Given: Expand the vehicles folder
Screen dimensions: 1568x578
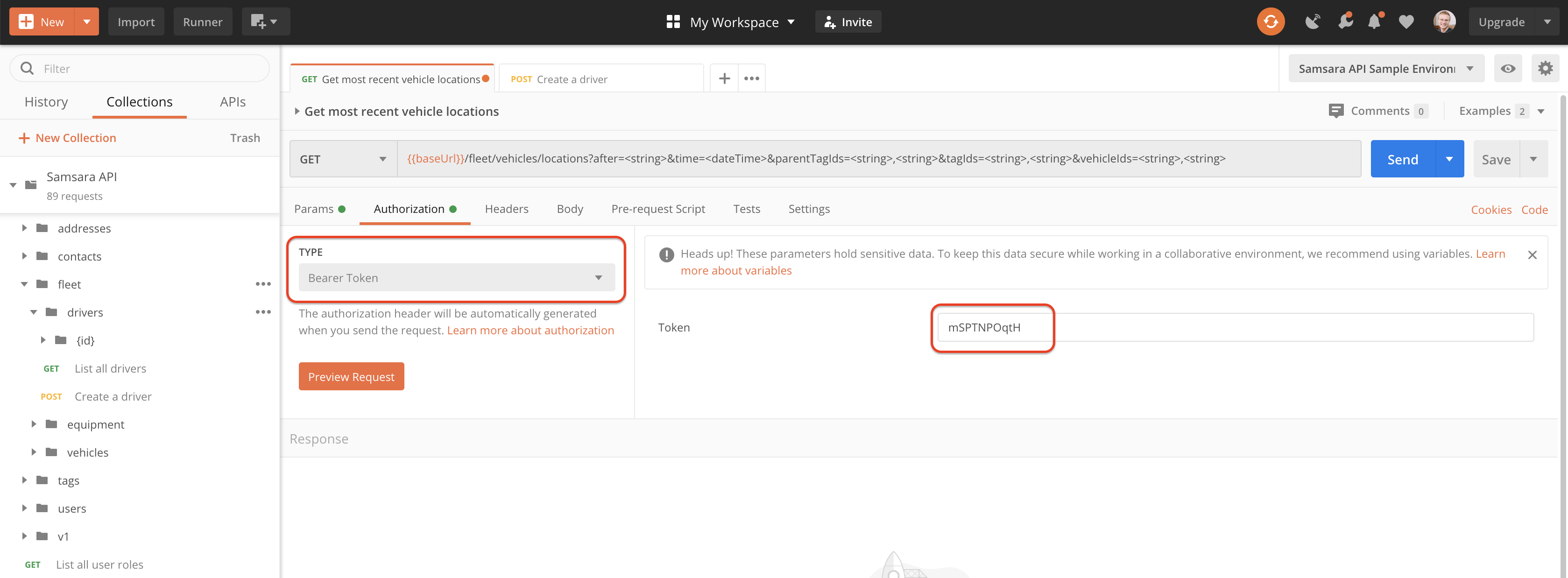Looking at the screenshot, I should pos(34,452).
